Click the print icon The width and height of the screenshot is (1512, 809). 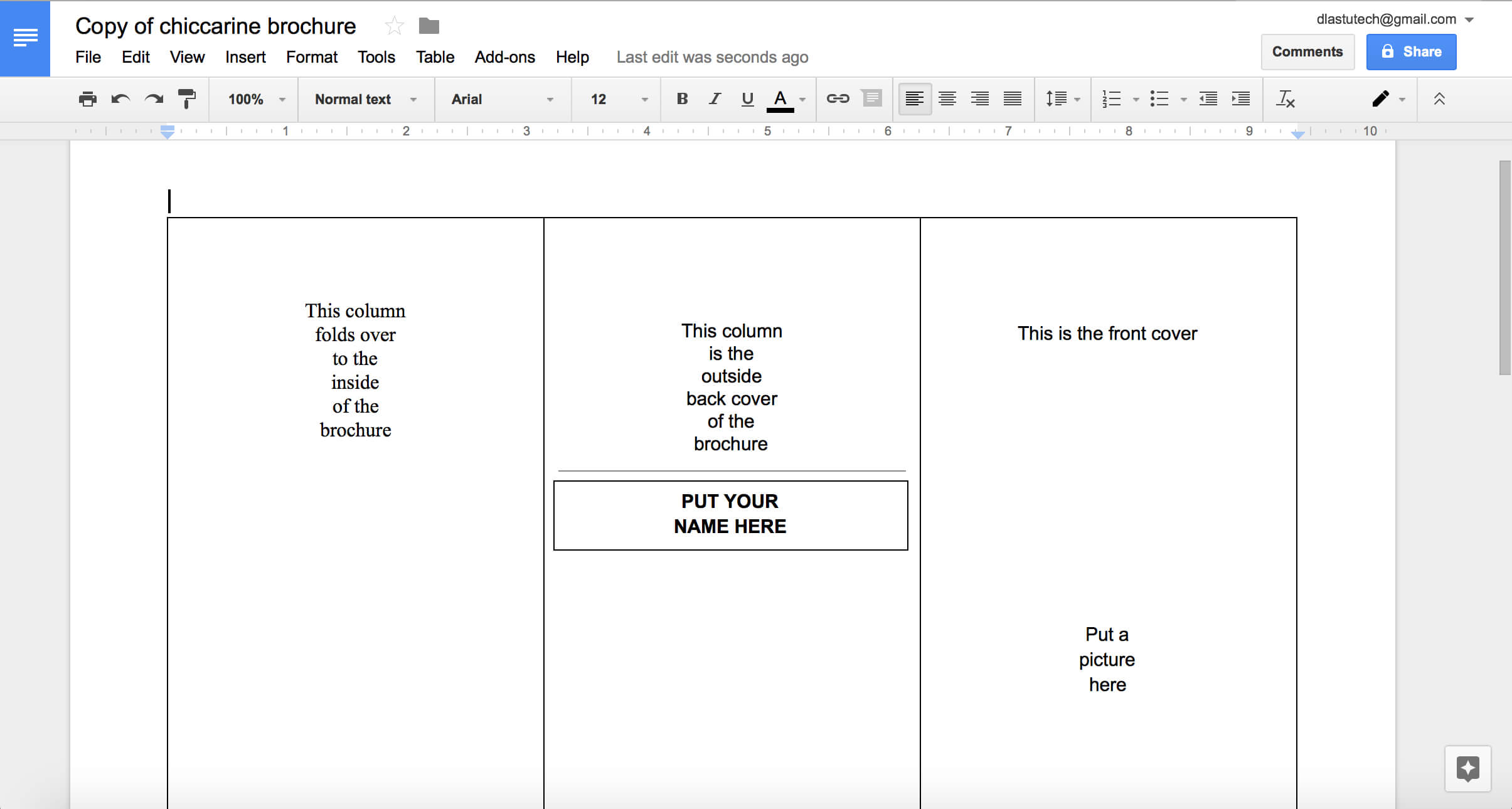[x=87, y=99]
